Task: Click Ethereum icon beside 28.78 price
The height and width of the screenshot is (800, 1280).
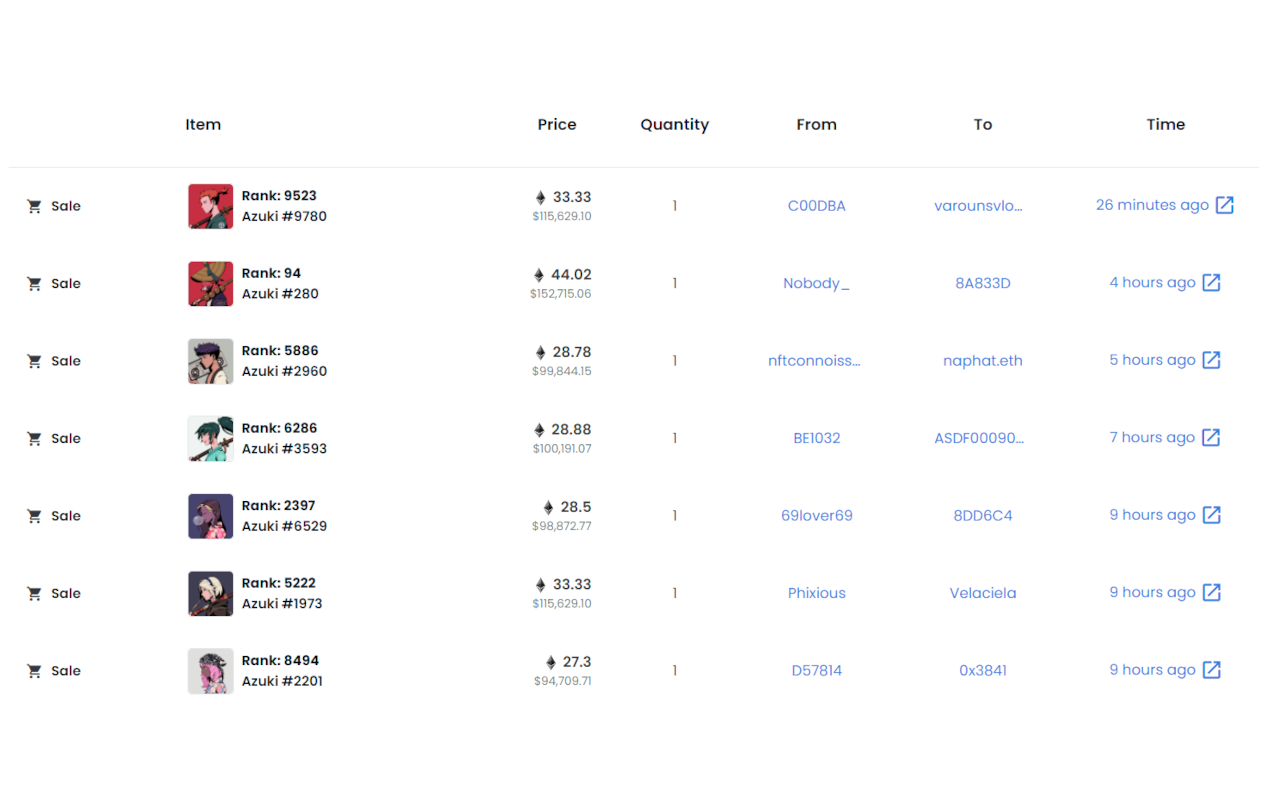Action: 541,352
